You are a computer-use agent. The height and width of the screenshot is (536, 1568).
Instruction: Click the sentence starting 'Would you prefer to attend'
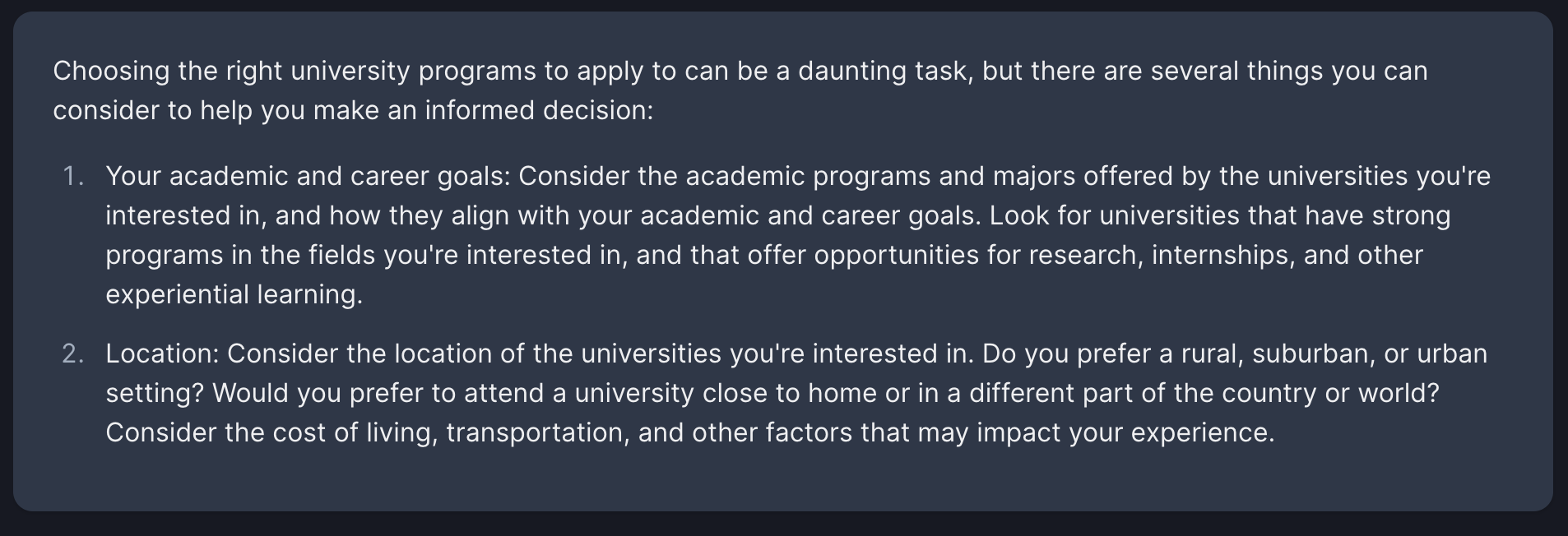[x=826, y=393]
